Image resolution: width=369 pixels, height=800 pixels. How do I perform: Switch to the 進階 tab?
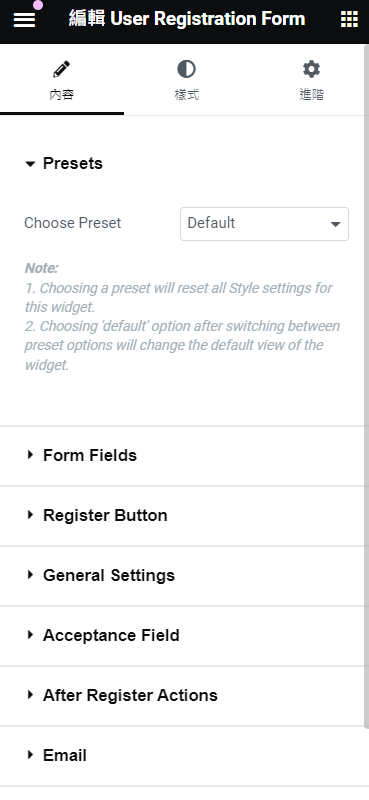coord(311,80)
